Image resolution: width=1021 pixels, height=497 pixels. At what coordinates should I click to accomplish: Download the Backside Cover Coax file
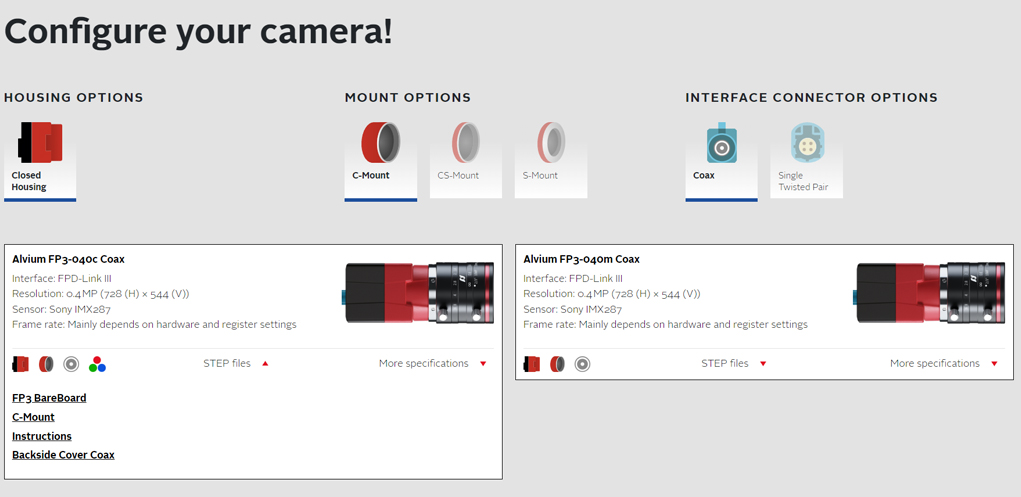63,455
